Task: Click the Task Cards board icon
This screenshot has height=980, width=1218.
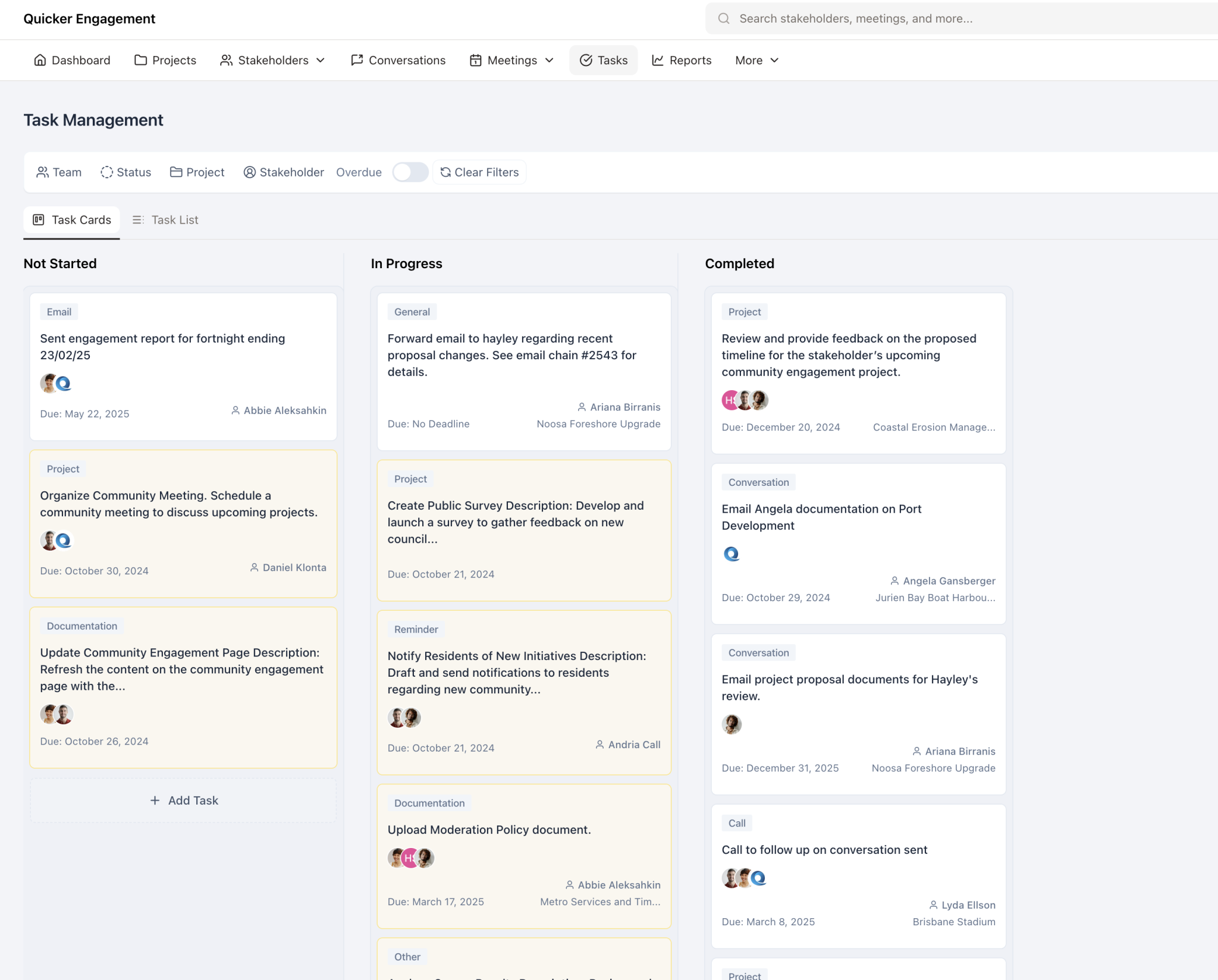Action: point(39,220)
